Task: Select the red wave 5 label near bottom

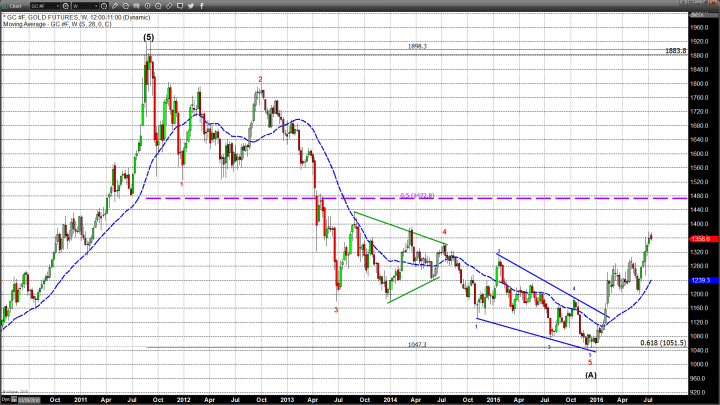Action: click(x=590, y=363)
